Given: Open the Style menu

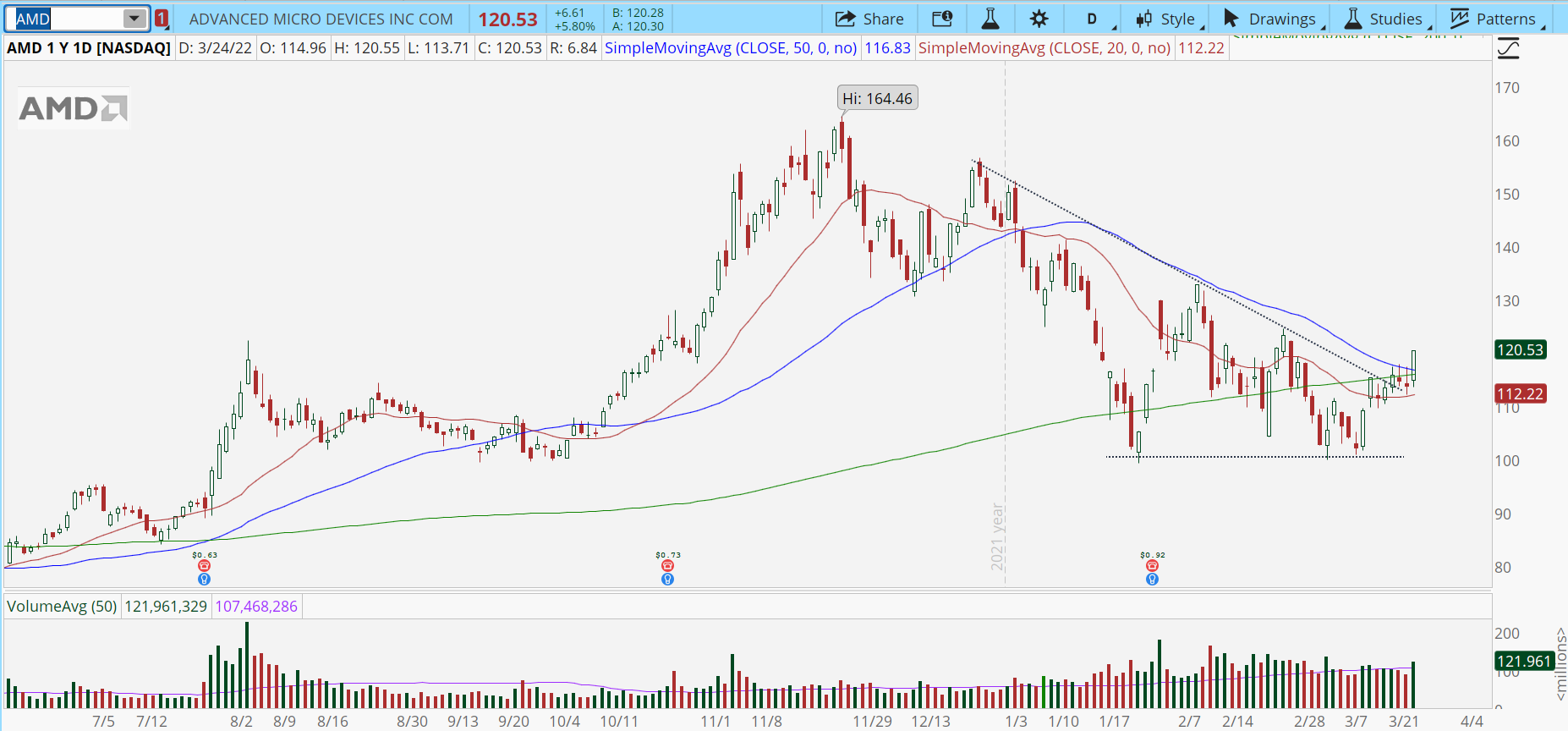Looking at the screenshot, I should [x=1169, y=19].
